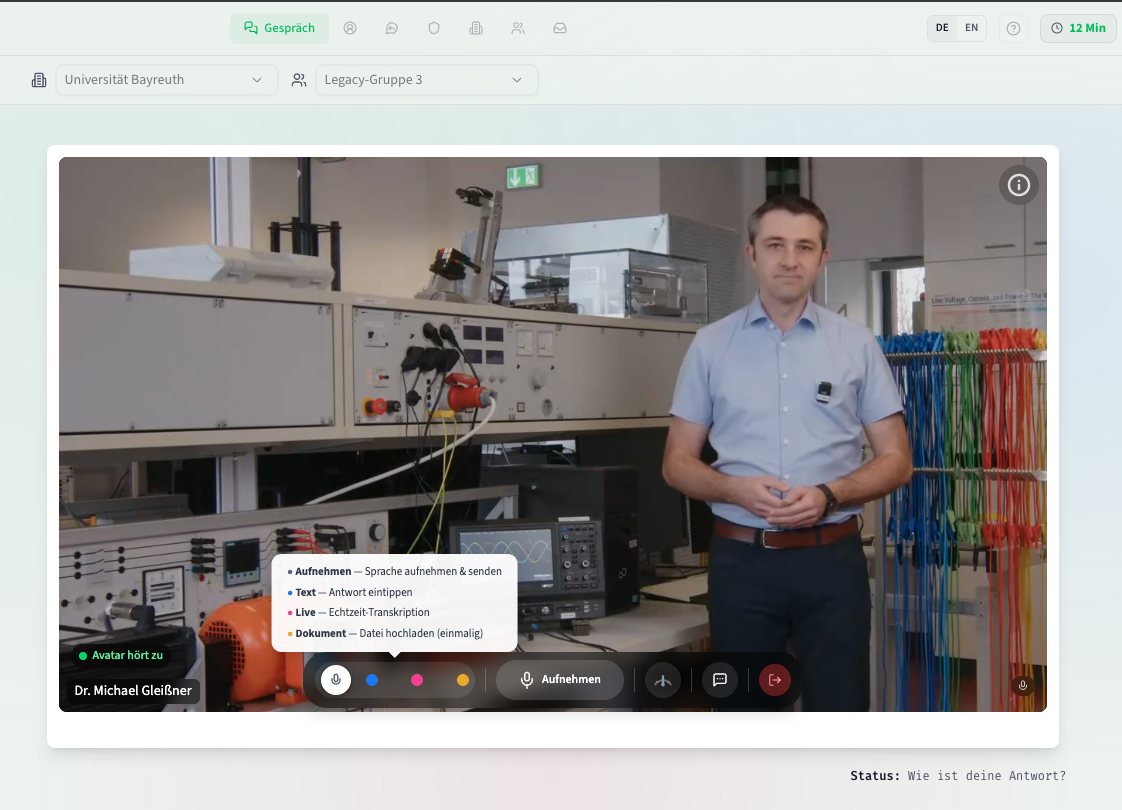Click the Dokument — Datei hochladen tooltip line

385,633
